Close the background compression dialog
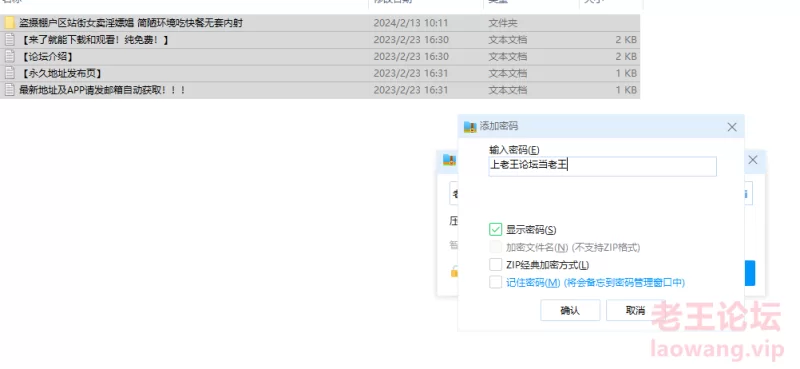 pos(753,160)
